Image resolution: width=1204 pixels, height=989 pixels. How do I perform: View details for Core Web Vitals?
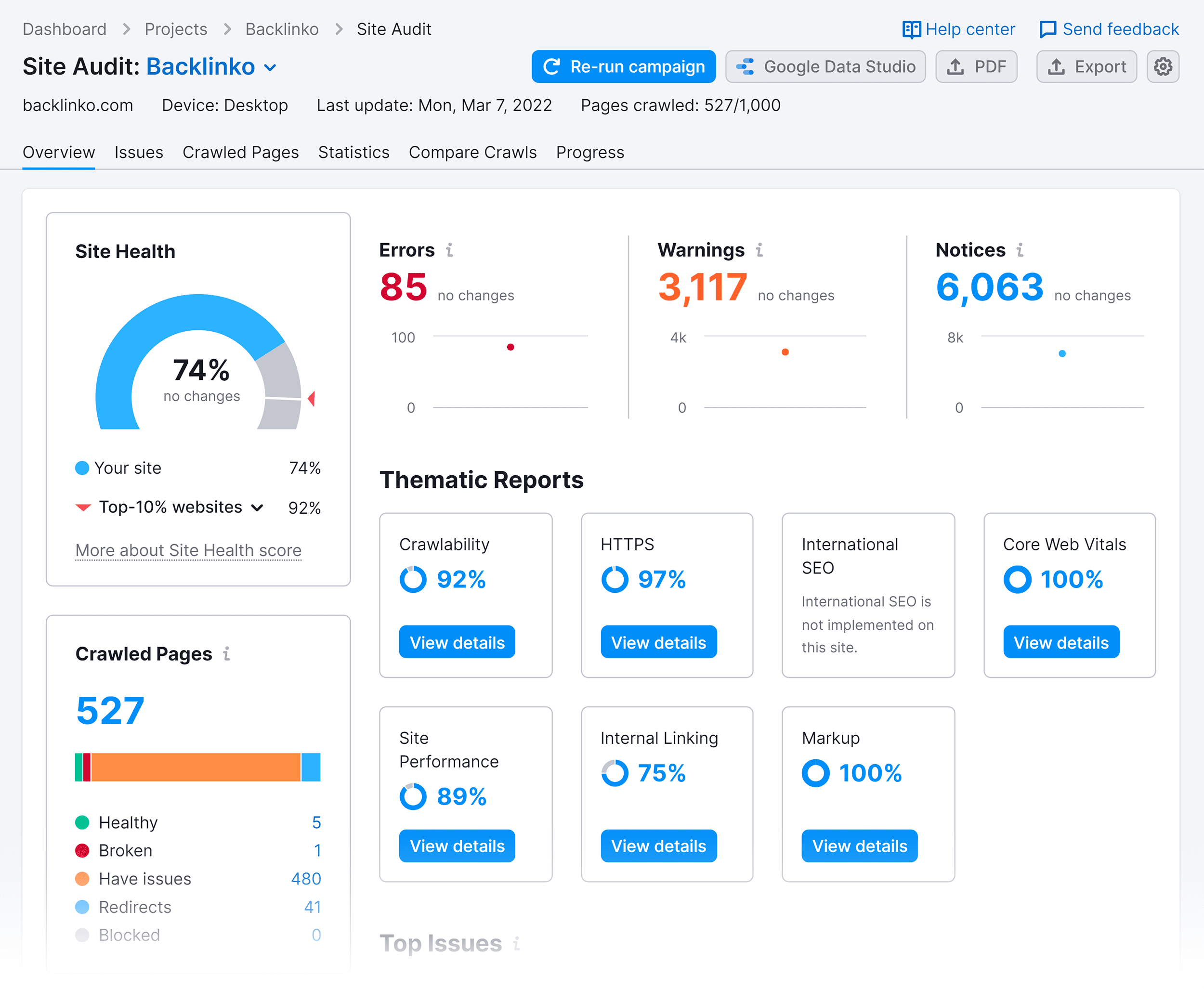pos(1061,642)
